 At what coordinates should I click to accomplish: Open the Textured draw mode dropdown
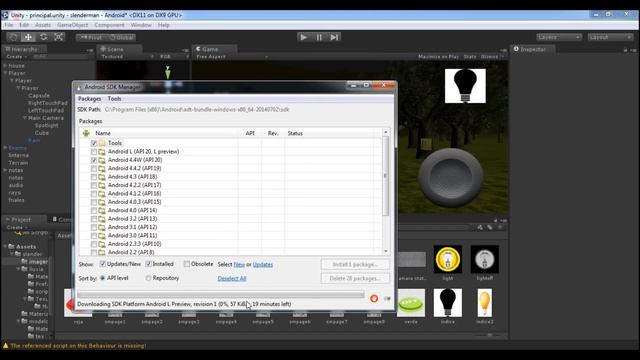(127, 57)
